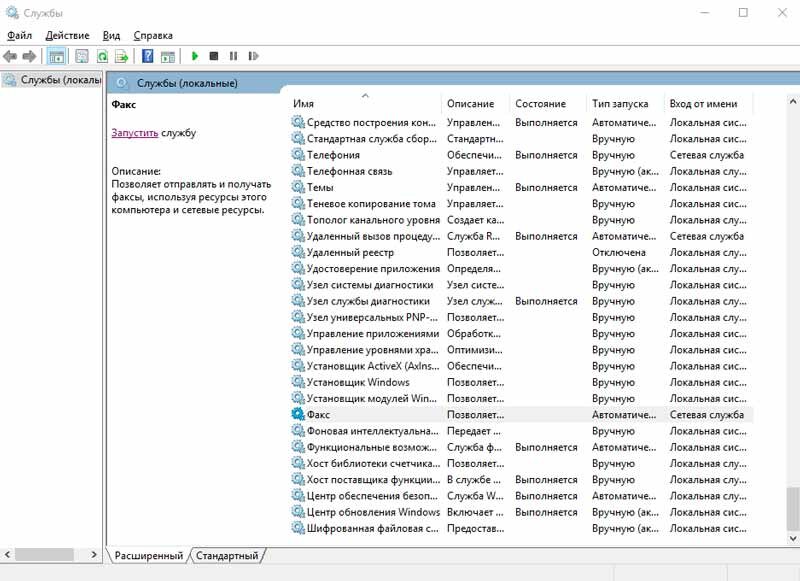Click Сетевая служба logon cell of Факс
The height and width of the screenshot is (581, 800).
tap(707, 414)
